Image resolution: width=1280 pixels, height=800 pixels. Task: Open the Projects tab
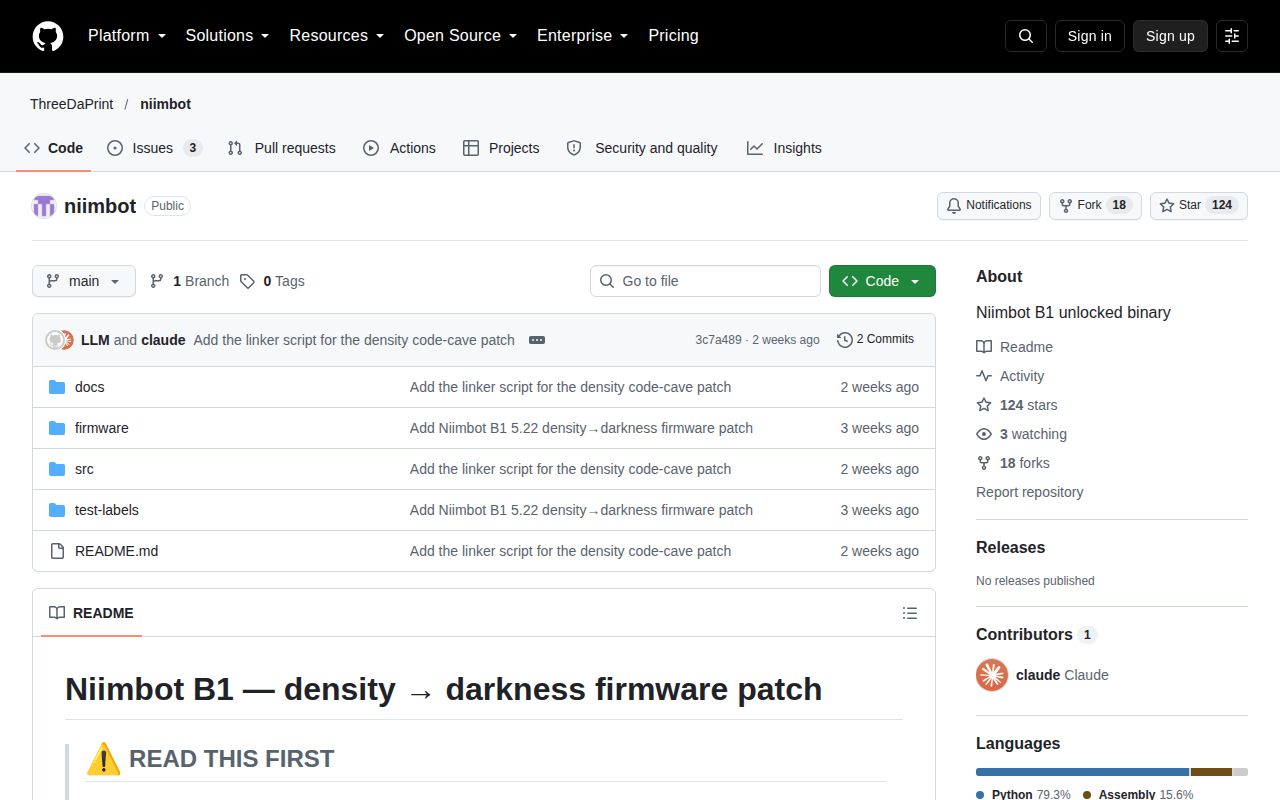point(501,148)
